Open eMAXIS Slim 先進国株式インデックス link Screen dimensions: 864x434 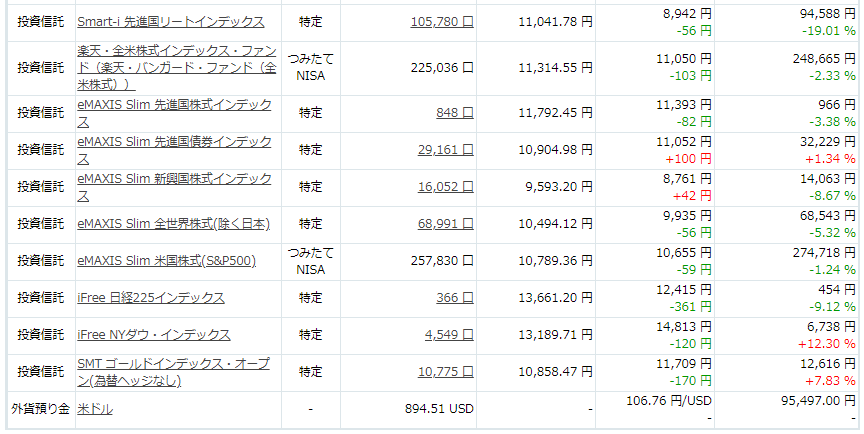[x=175, y=113]
